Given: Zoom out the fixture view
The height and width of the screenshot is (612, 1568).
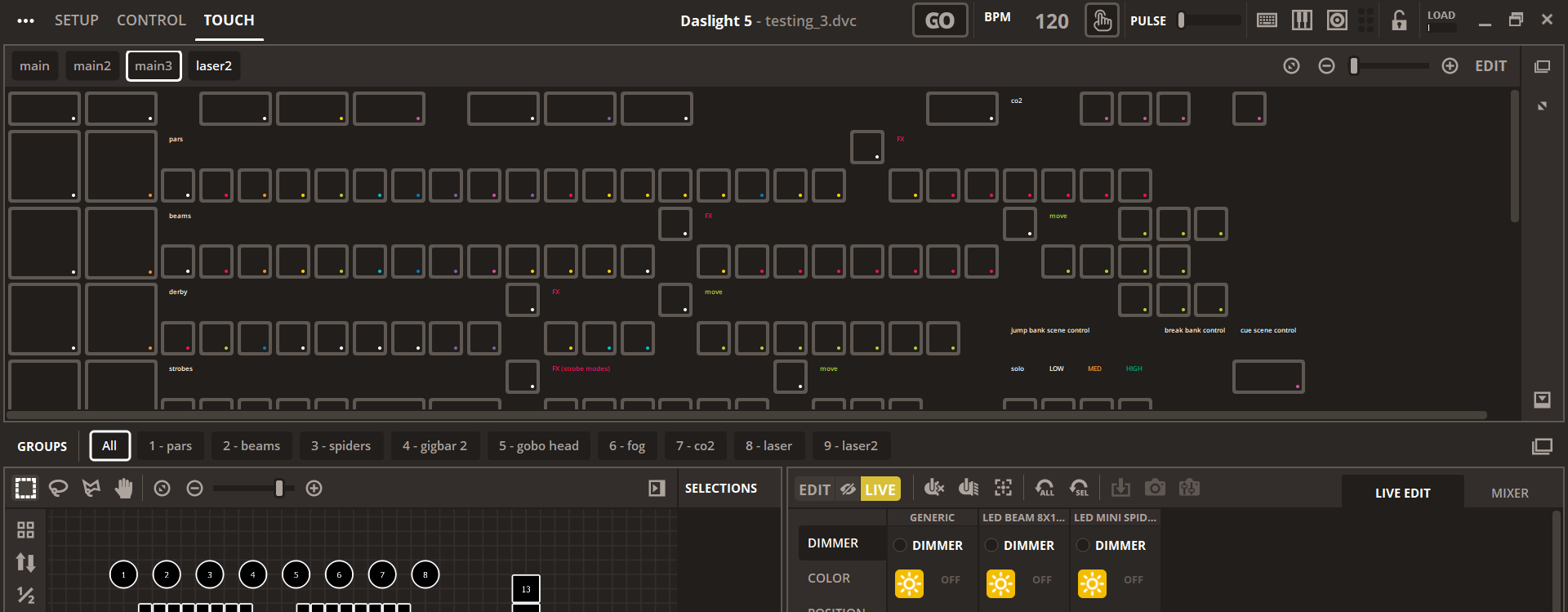Looking at the screenshot, I should (194, 489).
